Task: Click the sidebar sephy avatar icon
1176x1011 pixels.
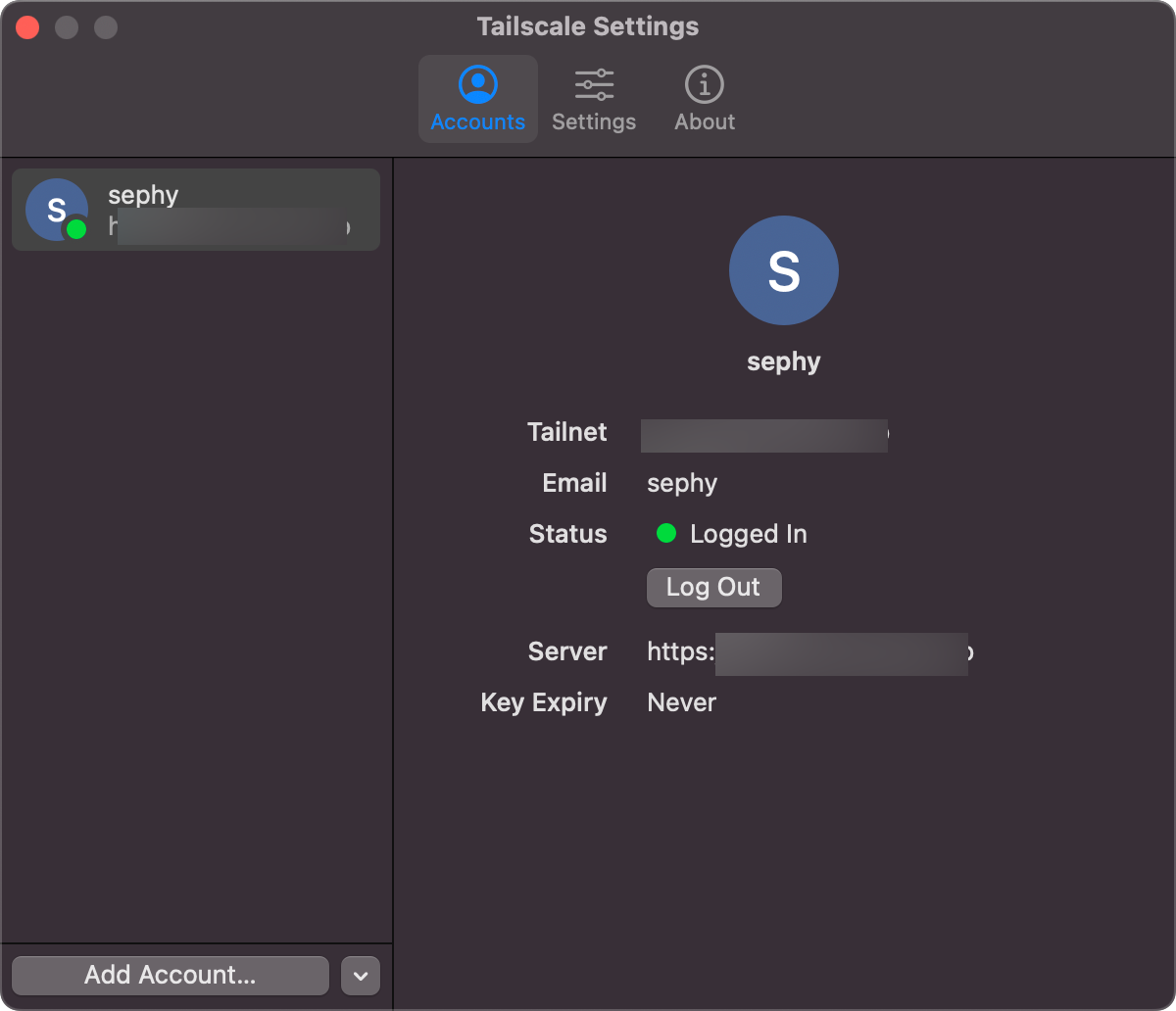Action: pyautogui.click(x=57, y=210)
